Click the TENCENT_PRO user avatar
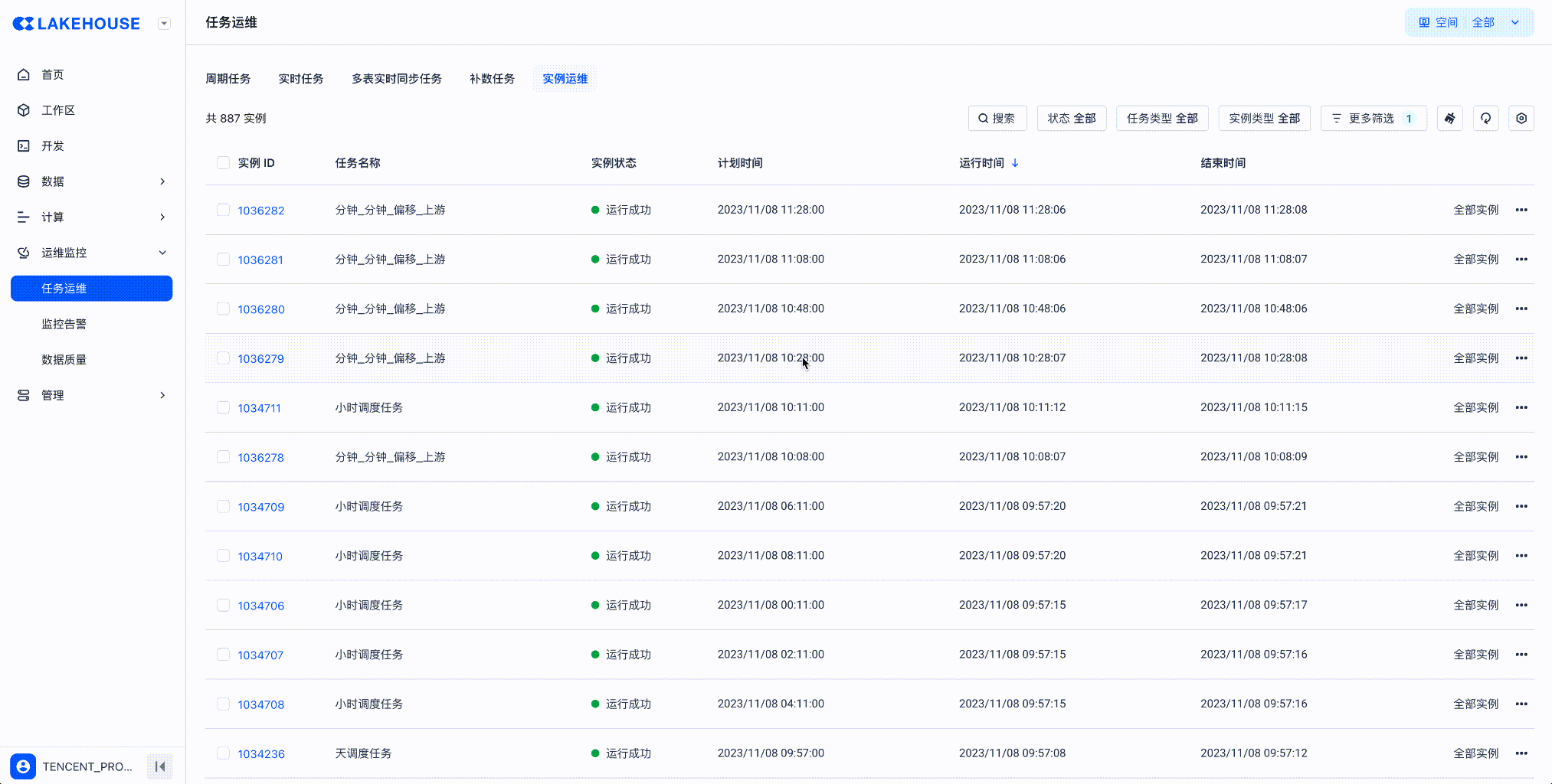1552x784 pixels. tap(23, 766)
